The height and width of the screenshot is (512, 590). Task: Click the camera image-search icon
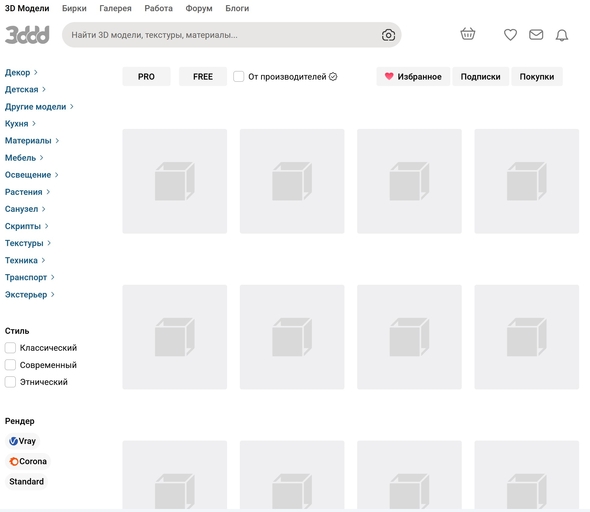click(388, 35)
